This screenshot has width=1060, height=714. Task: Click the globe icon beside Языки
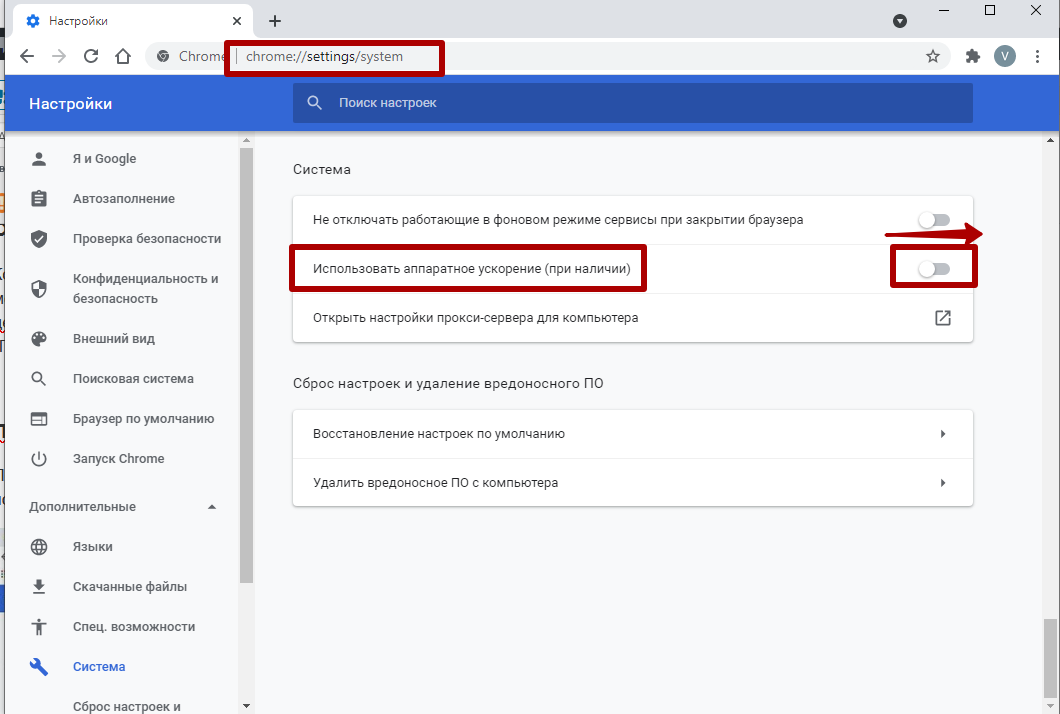pos(39,546)
